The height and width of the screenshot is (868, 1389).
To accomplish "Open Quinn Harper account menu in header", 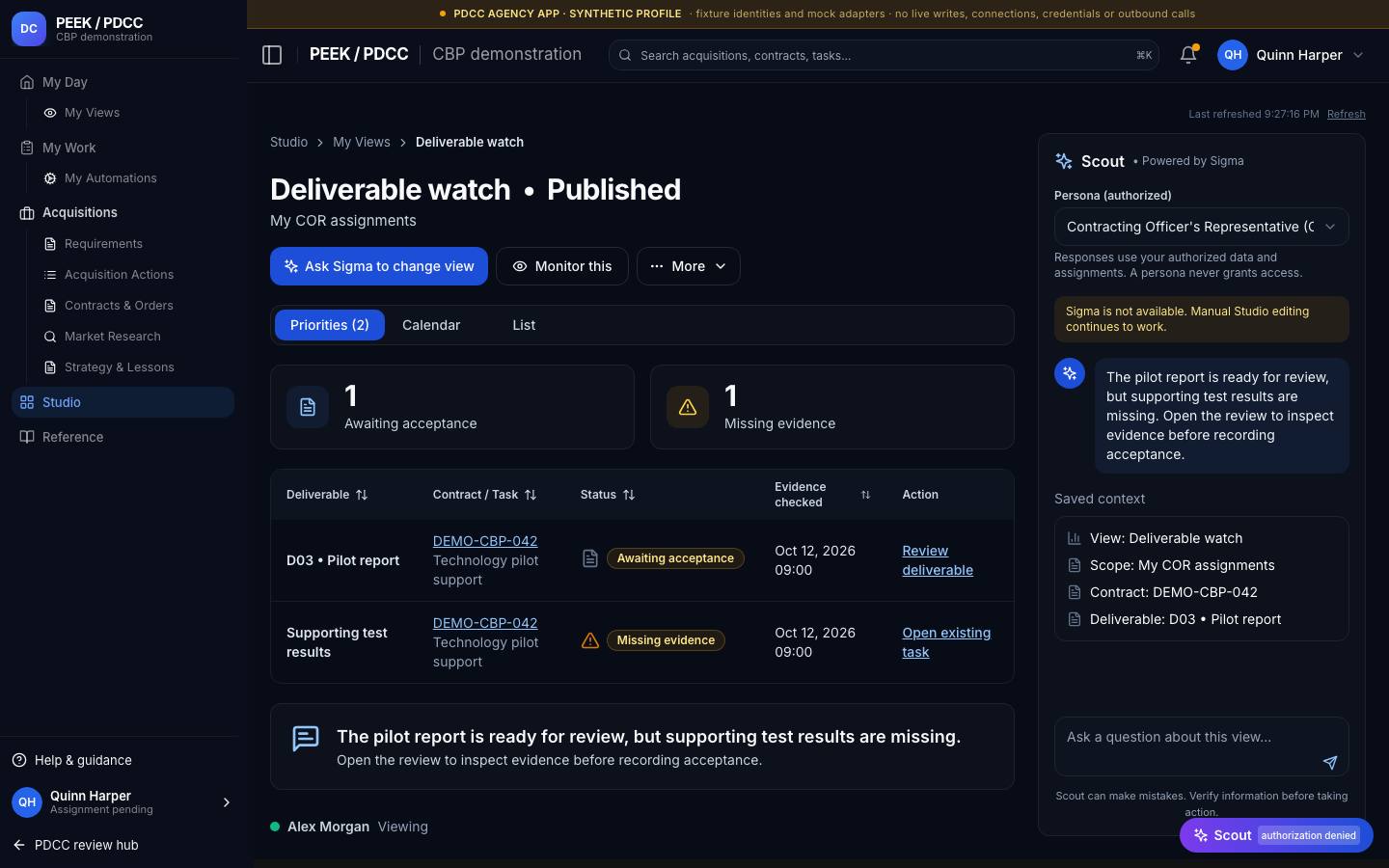I will (1292, 55).
